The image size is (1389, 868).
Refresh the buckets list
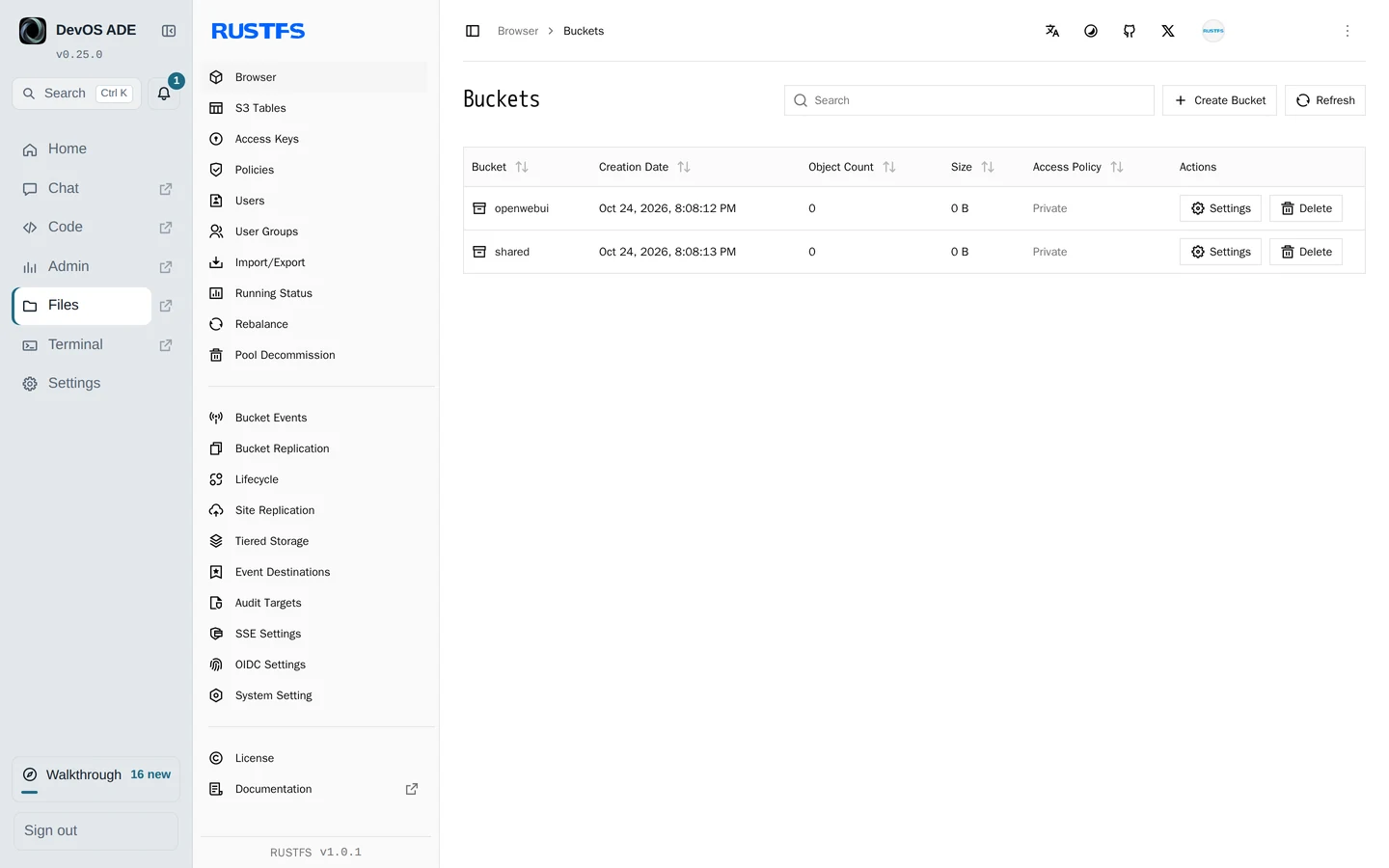click(1325, 100)
